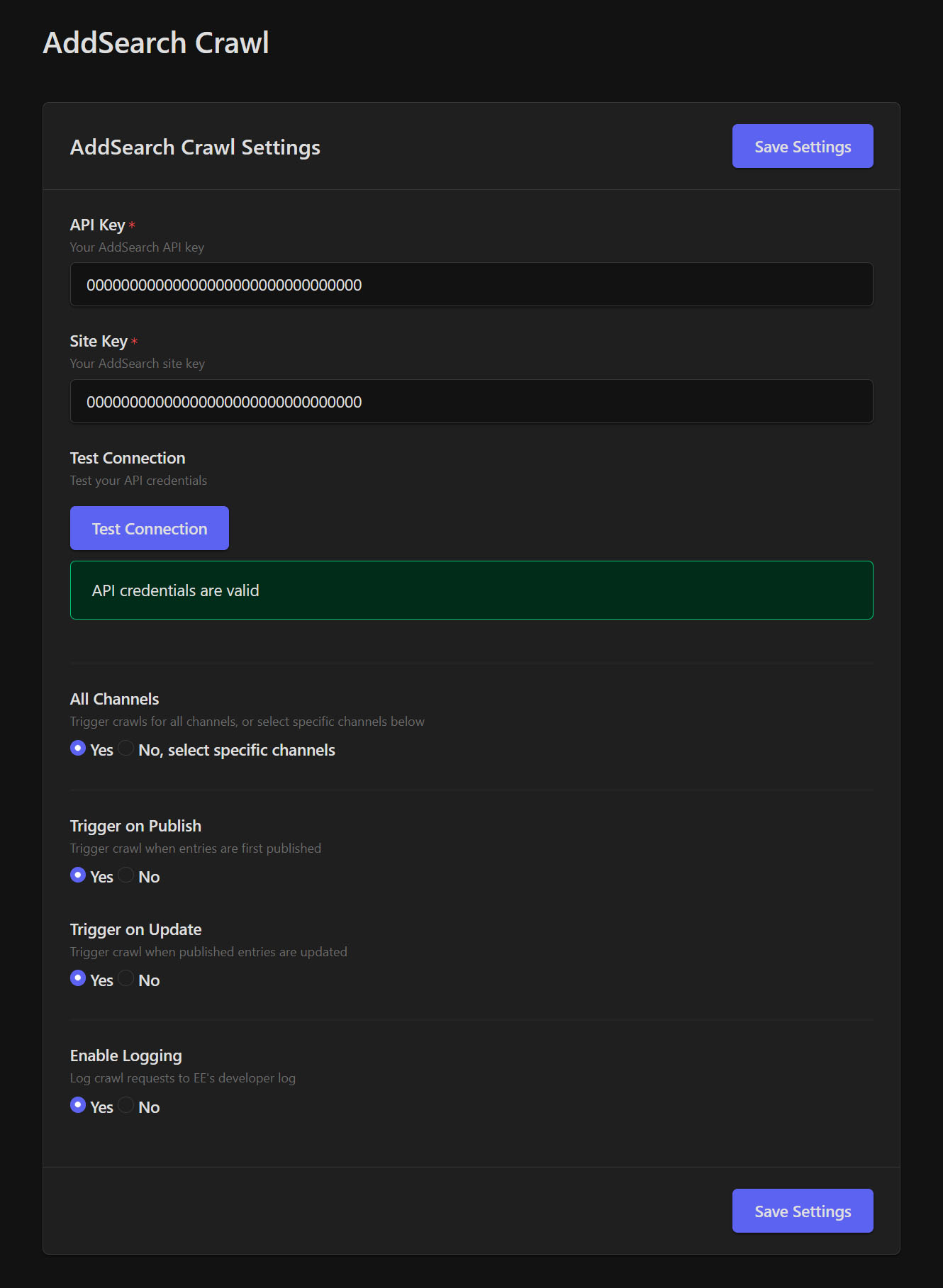Viewport: 943px width, 1288px height.
Task: Click the Site Key label
Action: 99,341
